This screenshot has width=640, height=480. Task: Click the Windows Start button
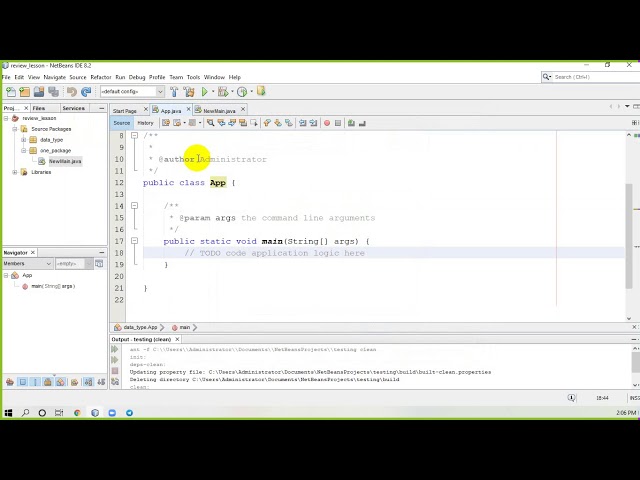tap(8, 413)
